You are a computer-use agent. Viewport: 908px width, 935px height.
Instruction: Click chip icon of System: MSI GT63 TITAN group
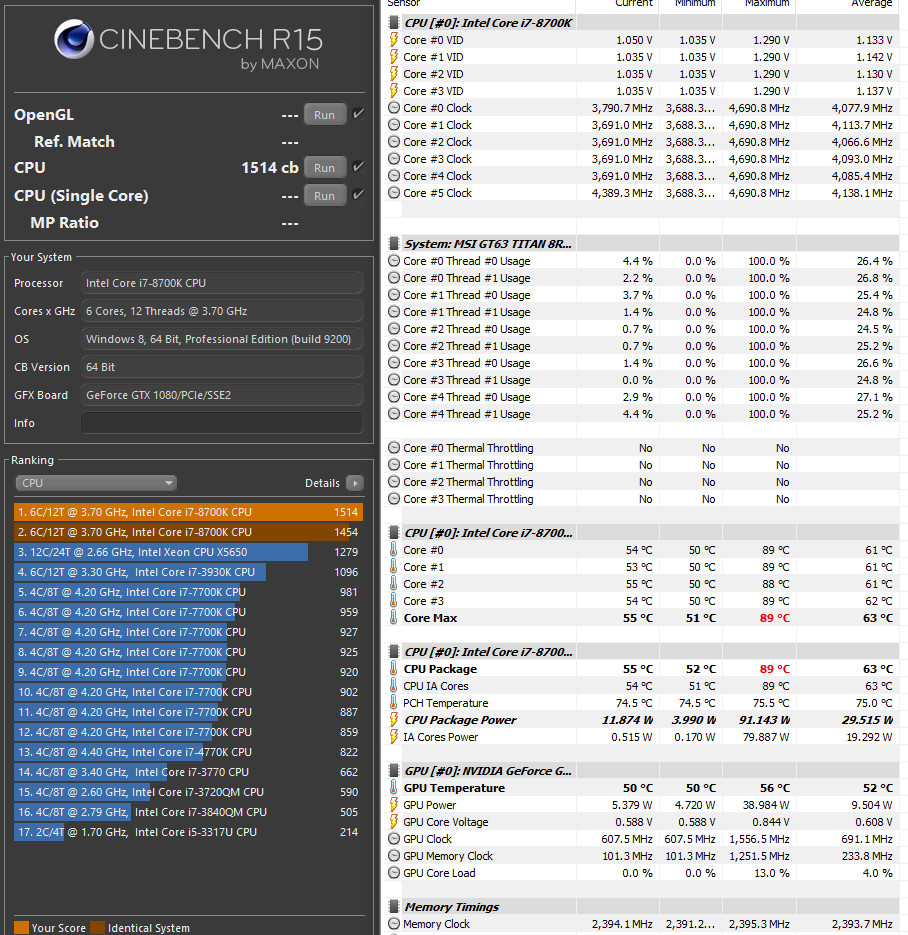(393, 243)
